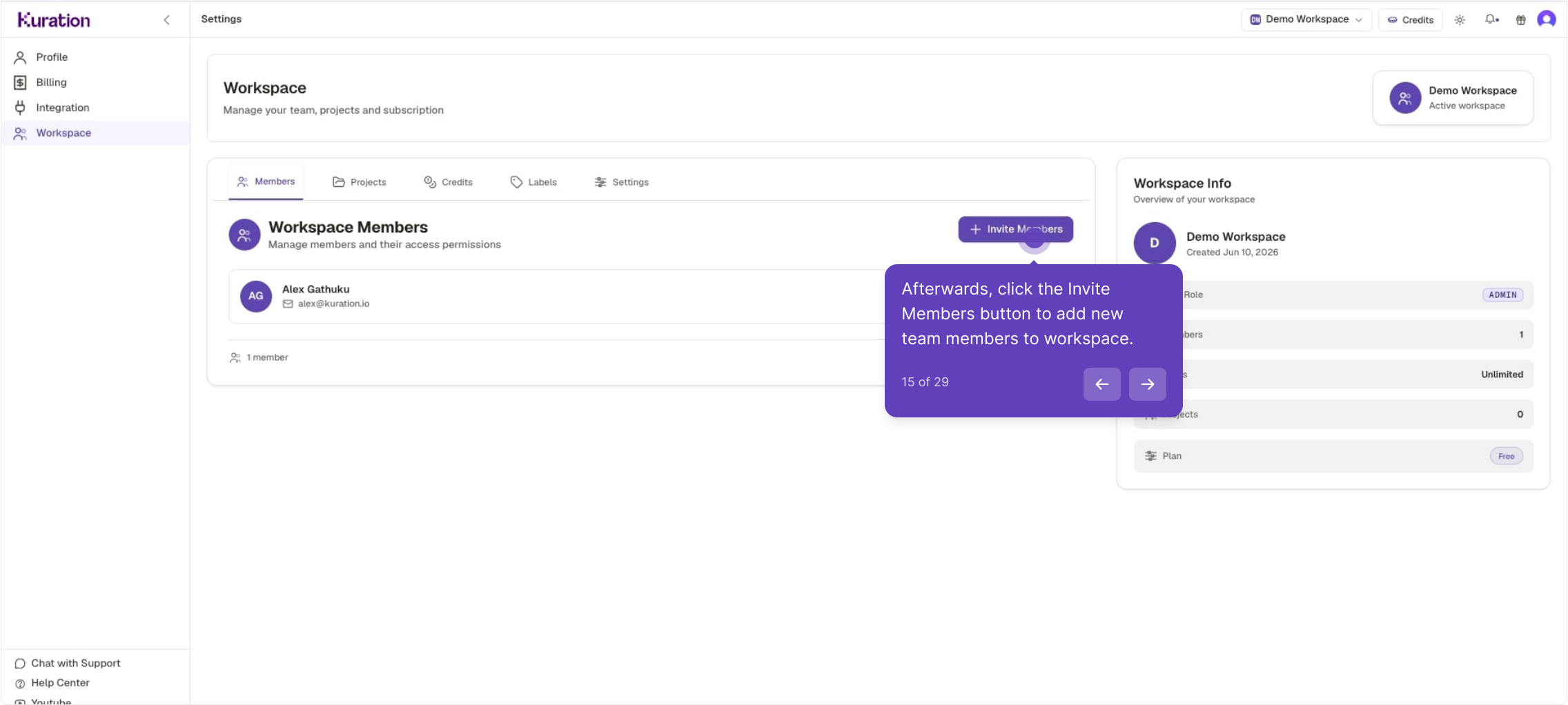Click the gift icon in header

[1520, 20]
